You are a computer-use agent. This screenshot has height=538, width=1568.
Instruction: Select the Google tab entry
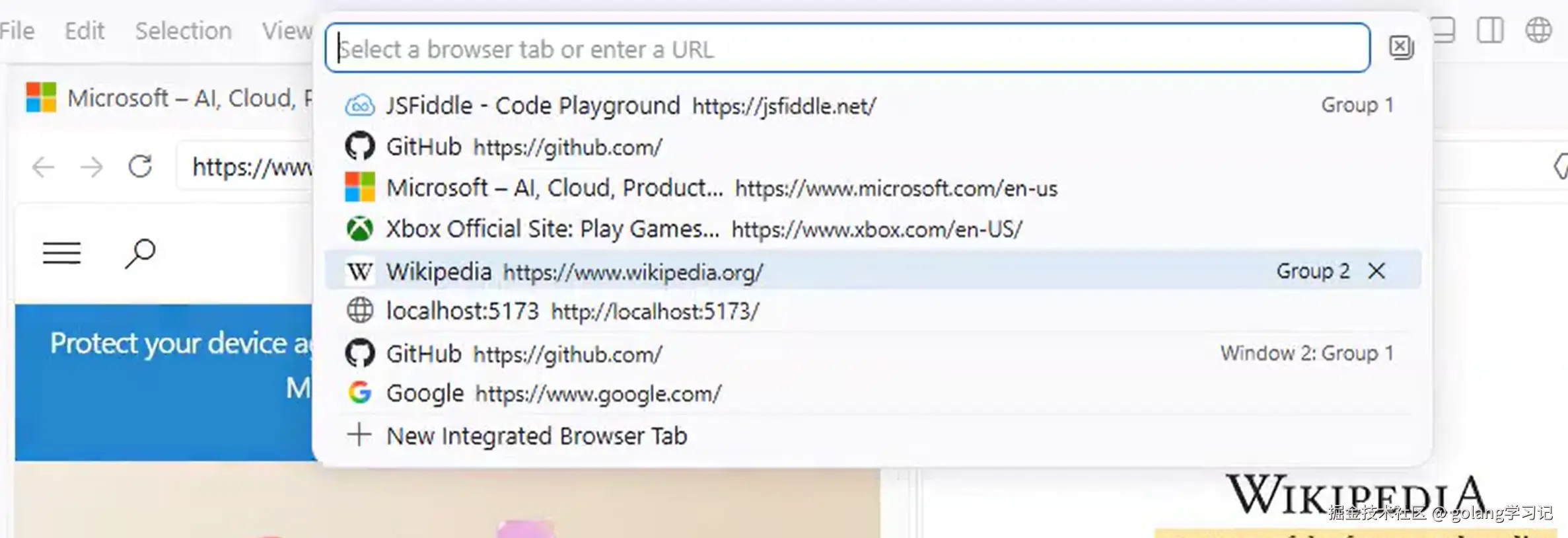873,394
